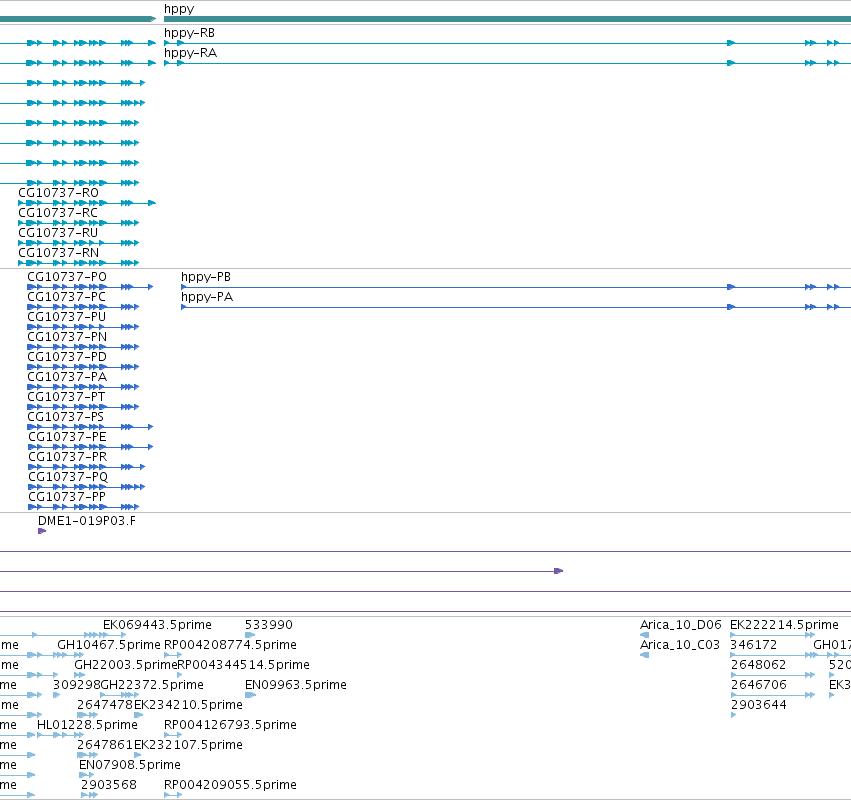Click the hppy gene label
The height and width of the screenshot is (800, 851).
[179, 9]
